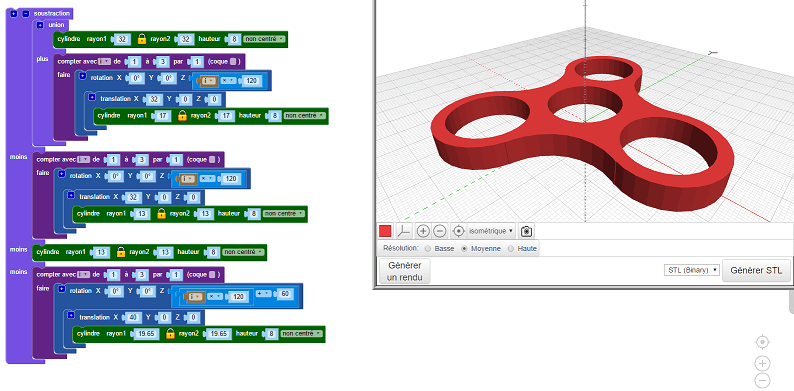Open the STL (Binary) format dropdown
Screen dimensions: 794x391
click(x=691, y=270)
